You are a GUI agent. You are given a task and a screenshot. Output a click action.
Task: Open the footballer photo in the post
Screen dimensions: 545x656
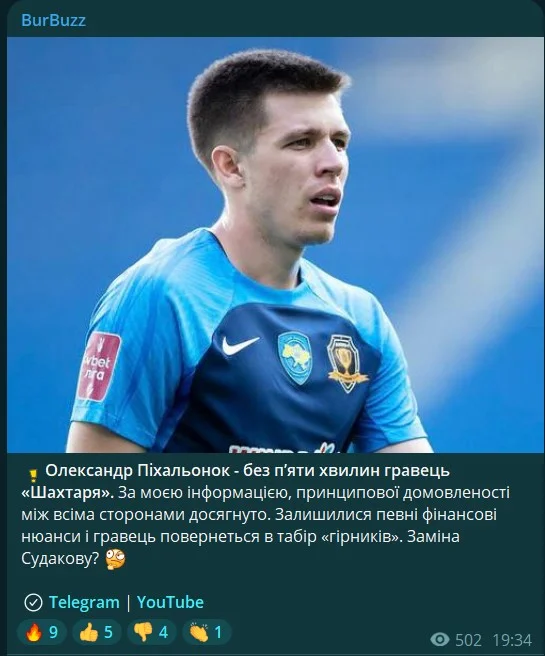coord(275,245)
